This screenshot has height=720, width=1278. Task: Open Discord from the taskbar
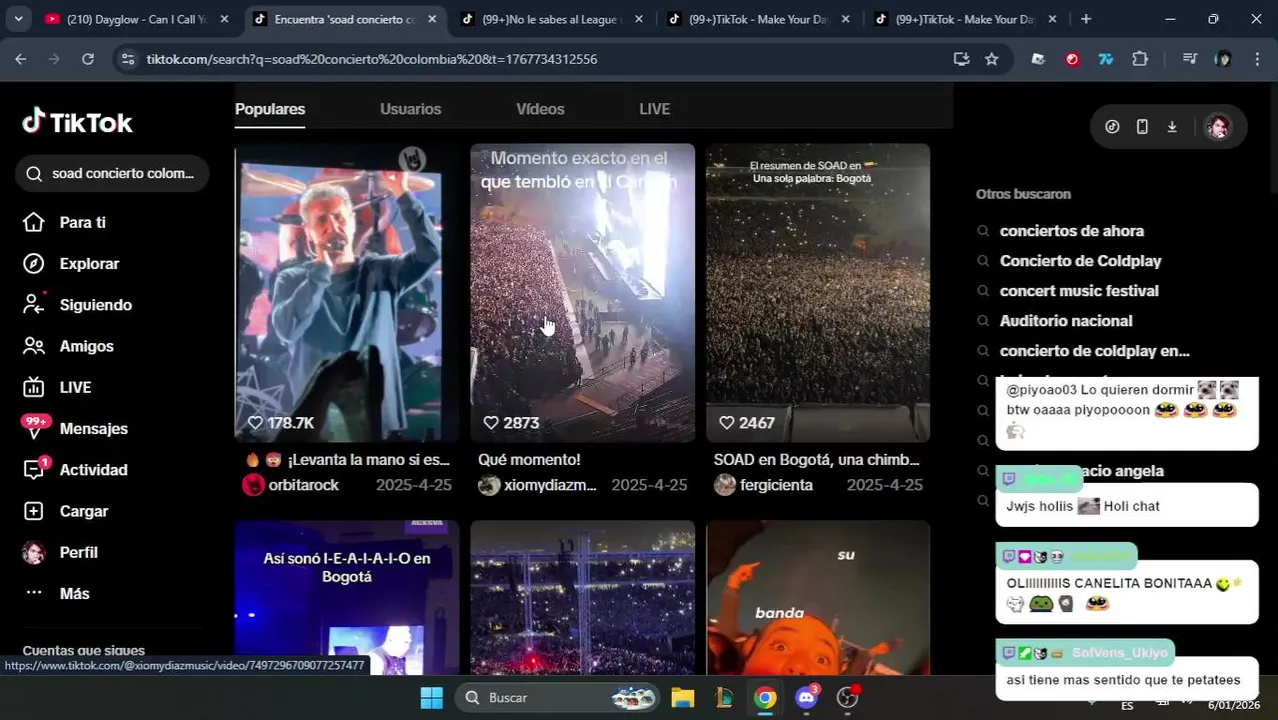pyautogui.click(x=806, y=698)
